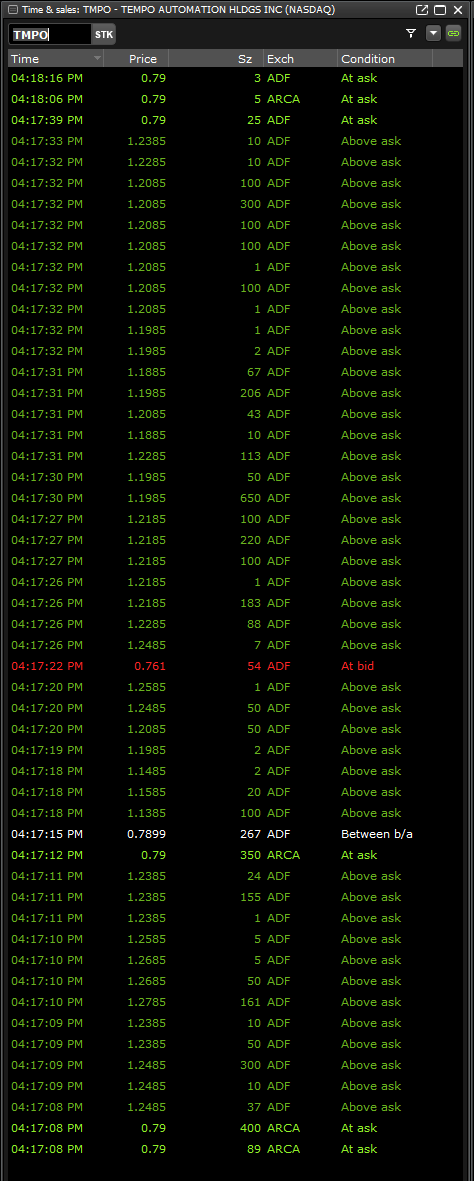Open the trade filter funnel icon
This screenshot has width=474, height=1181.
click(411, 33)
